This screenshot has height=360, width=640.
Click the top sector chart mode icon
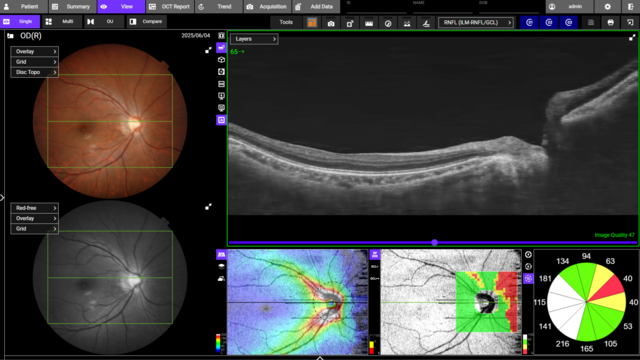pyautogui.click(x=528, y=254)
